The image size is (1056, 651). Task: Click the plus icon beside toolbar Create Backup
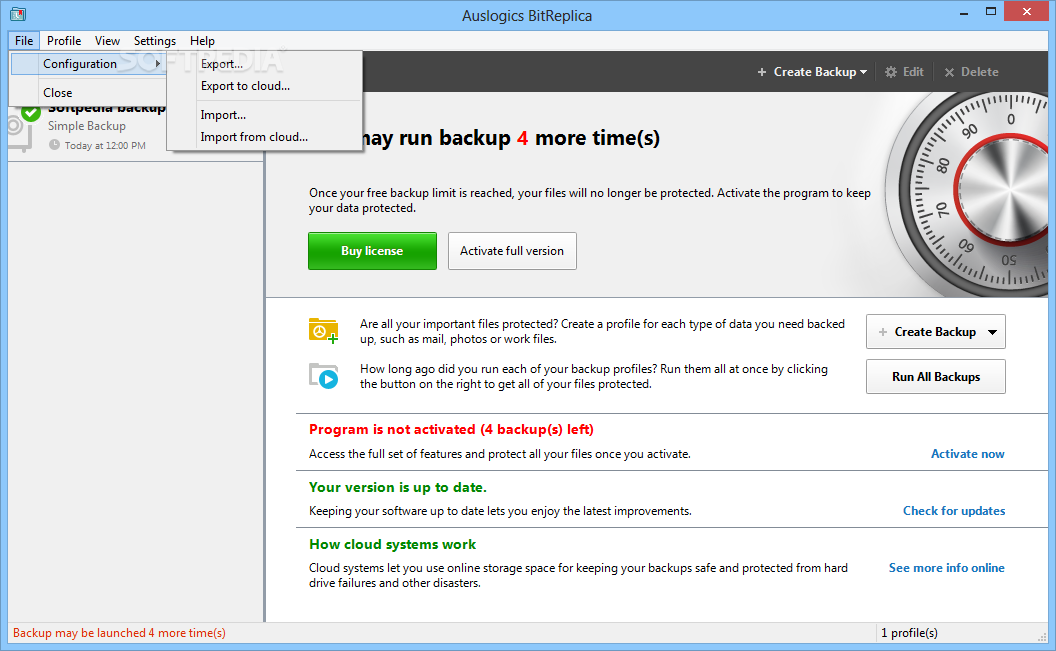tap(762, 72)
